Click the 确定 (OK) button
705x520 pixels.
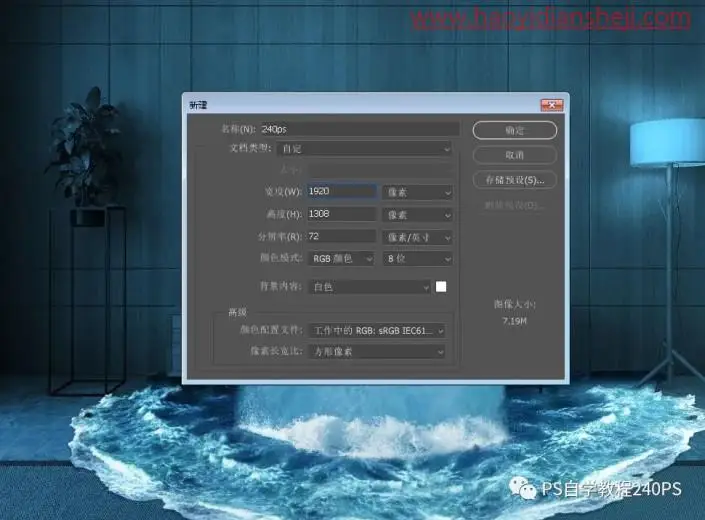click(515, 130)
